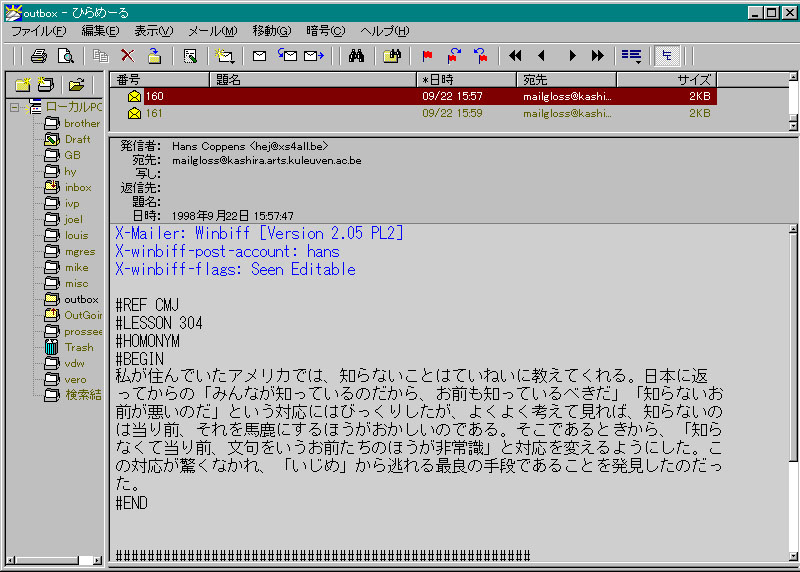Click the red flag mark icon
Image resolution: width=800 pixels, height=572 pixels.
pos(427,56)
